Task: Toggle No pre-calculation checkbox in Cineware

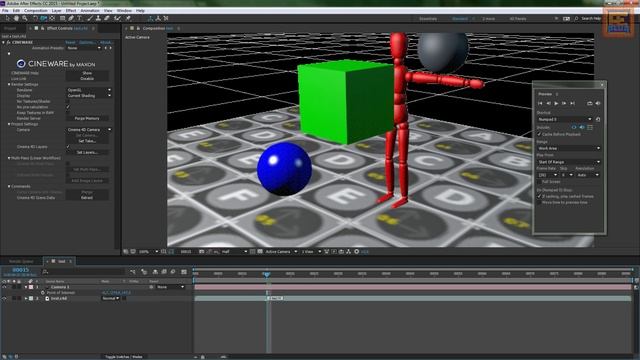Action: pyautogui.click(x=68, y=107)
